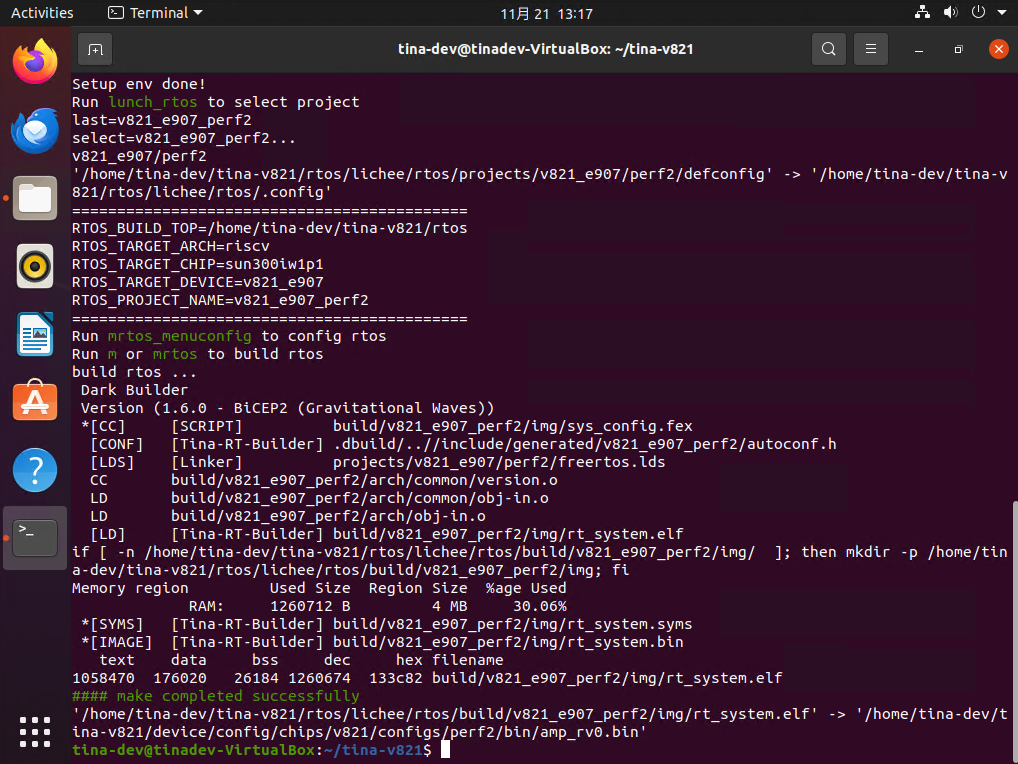Screen dimensions: 1018x764
Task: Open a new terminal tab
Action: [x=94, y=49]
